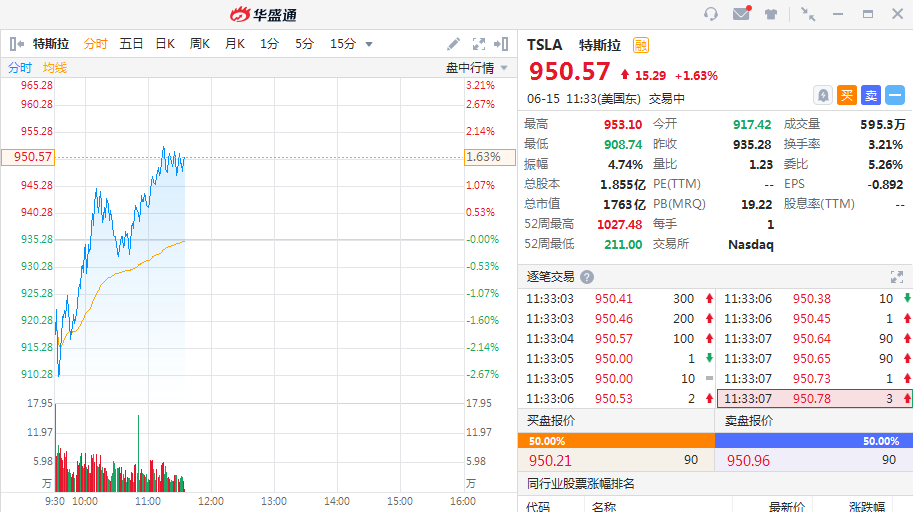This screenshot has width=917, height=512.
Task: Click the pencil drawing tool icon
Action: coord(453,44)
